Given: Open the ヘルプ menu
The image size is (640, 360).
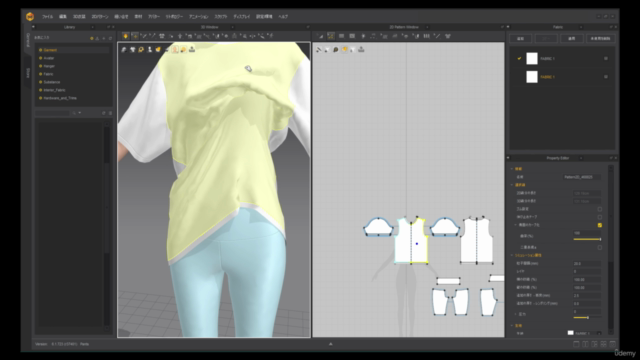Looking at the screenshot, I should (x=283, y=17).
